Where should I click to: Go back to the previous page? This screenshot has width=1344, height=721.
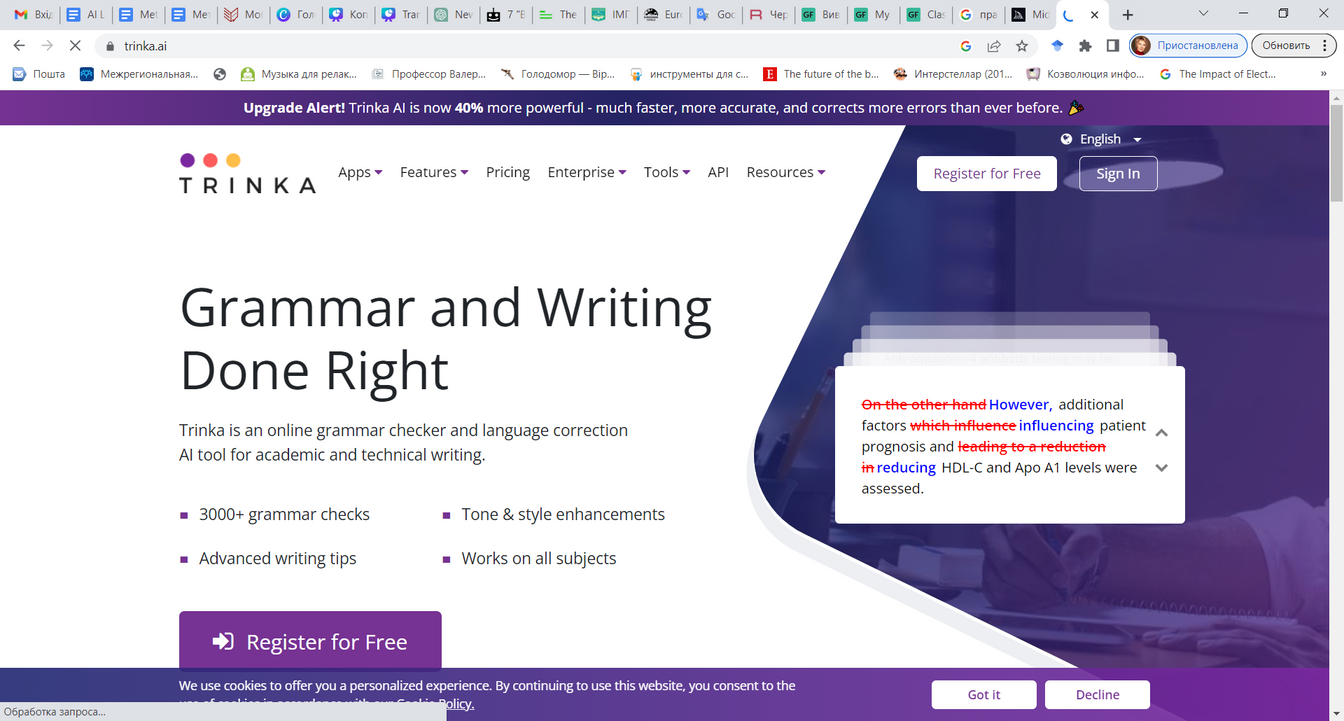tap(19, 46)
